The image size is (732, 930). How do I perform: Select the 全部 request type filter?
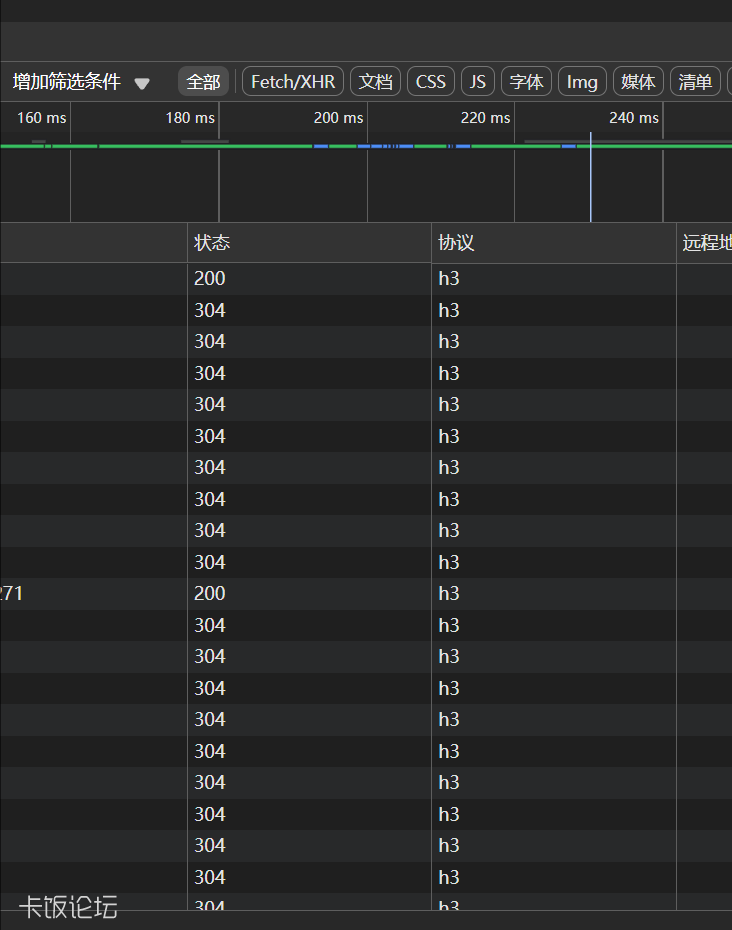tap(203, 82)
